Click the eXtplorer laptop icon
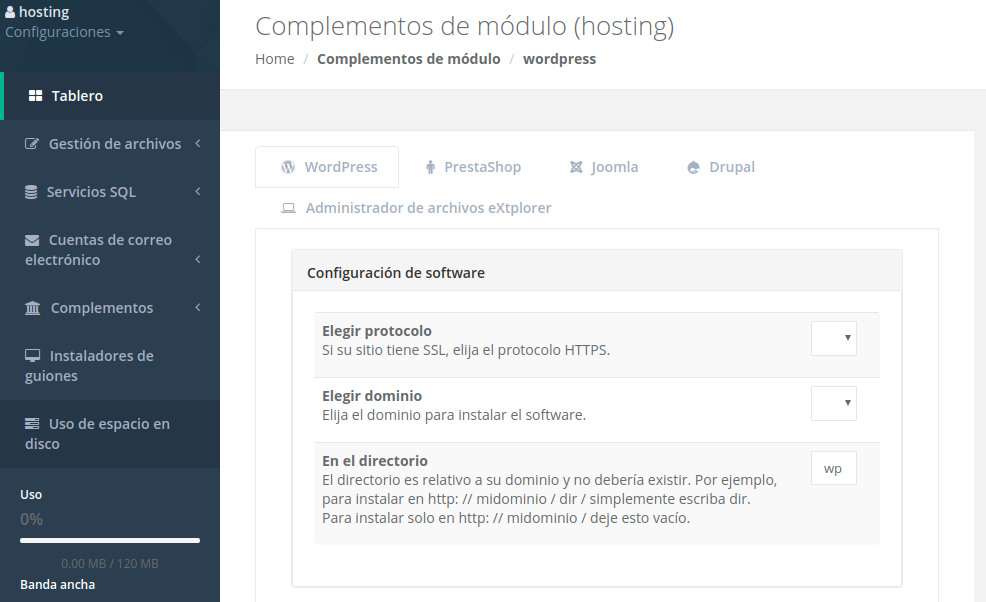 (x=289, y=208)
